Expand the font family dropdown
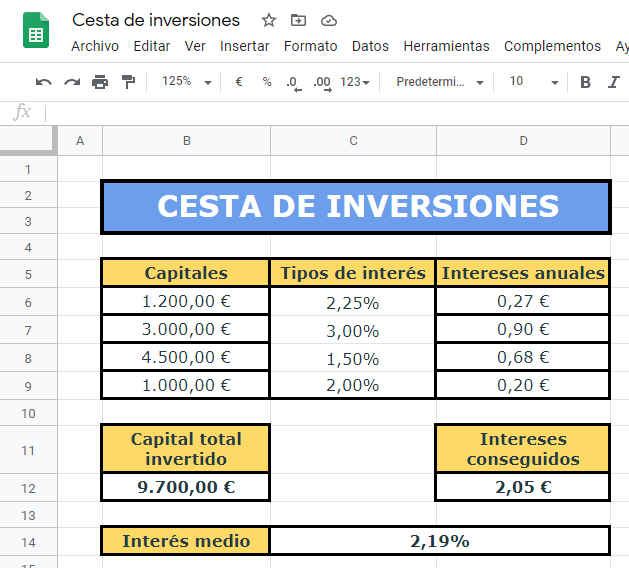This screenshot has width=629, height=568. [440, 82]
